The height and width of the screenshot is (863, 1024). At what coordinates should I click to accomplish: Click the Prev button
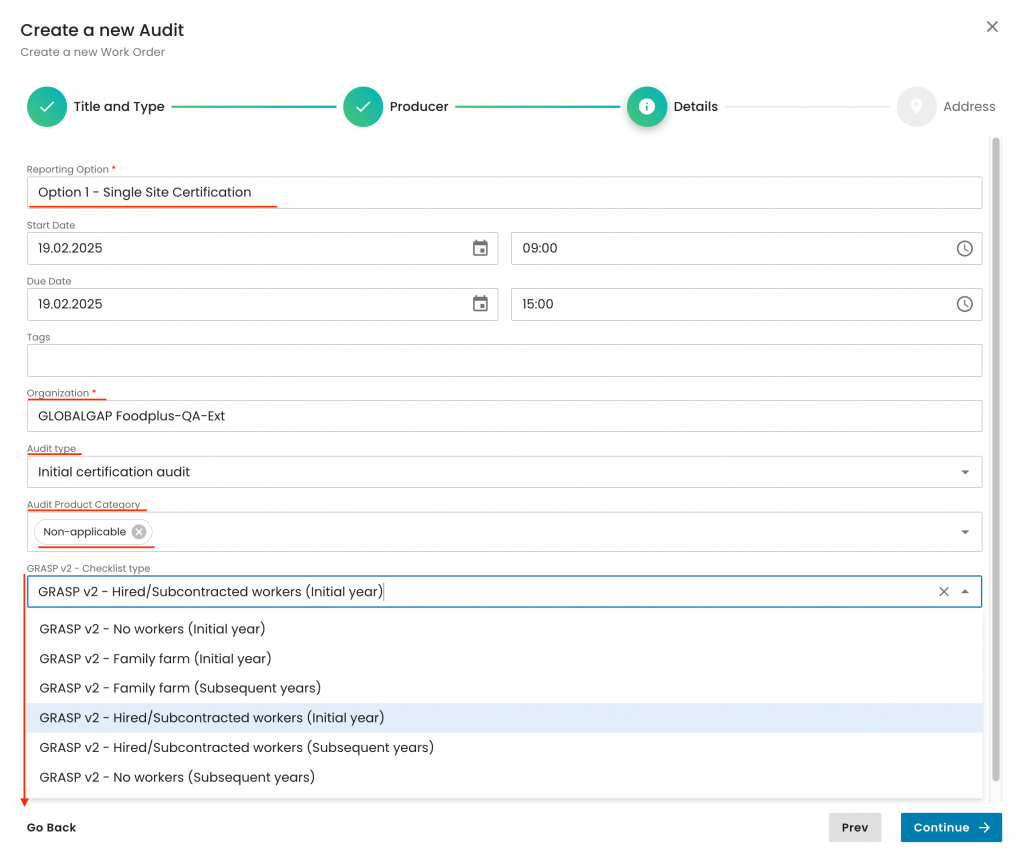[x=854, y=828]
